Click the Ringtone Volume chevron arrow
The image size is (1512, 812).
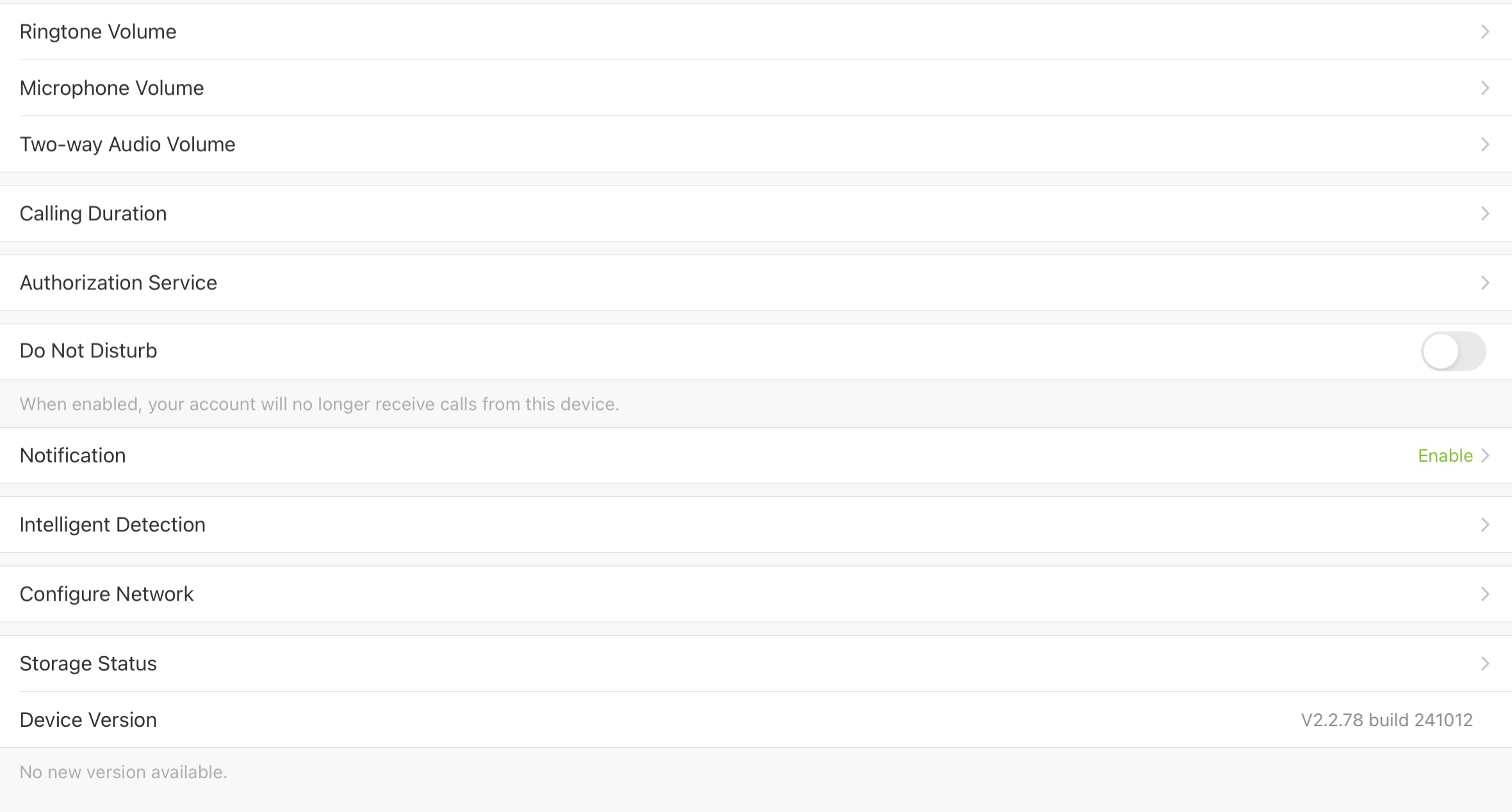click(1484, 32)
